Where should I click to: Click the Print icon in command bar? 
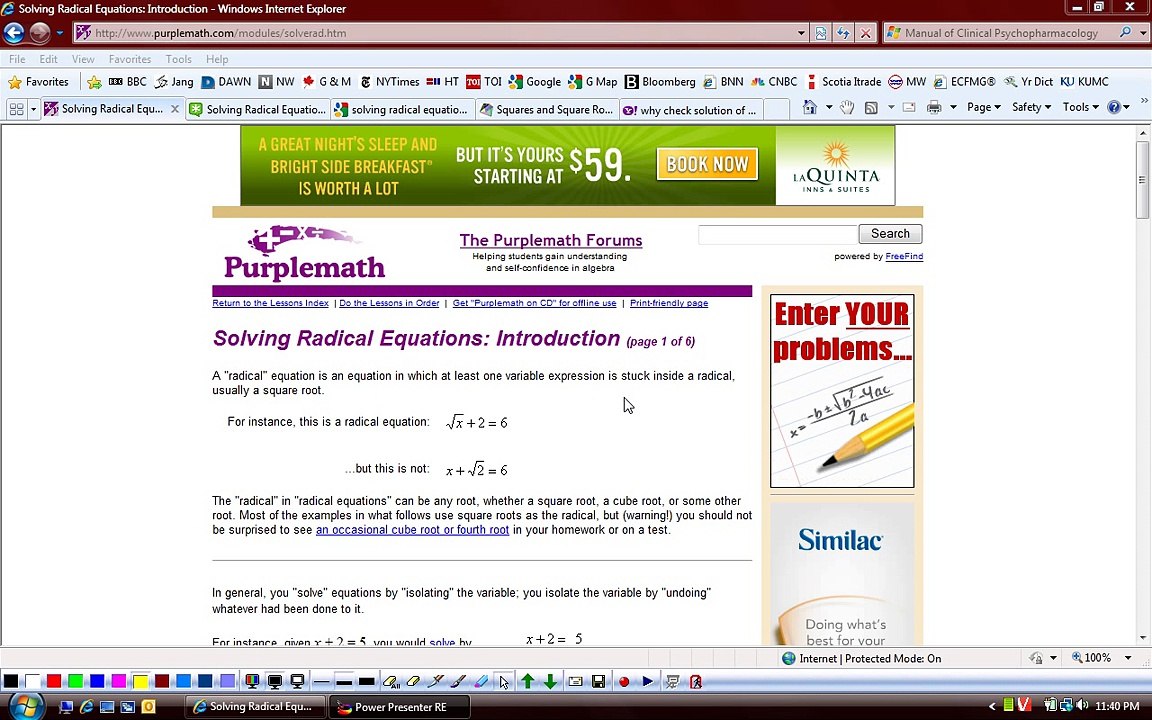pyautogui.click(x=934, y=107)
